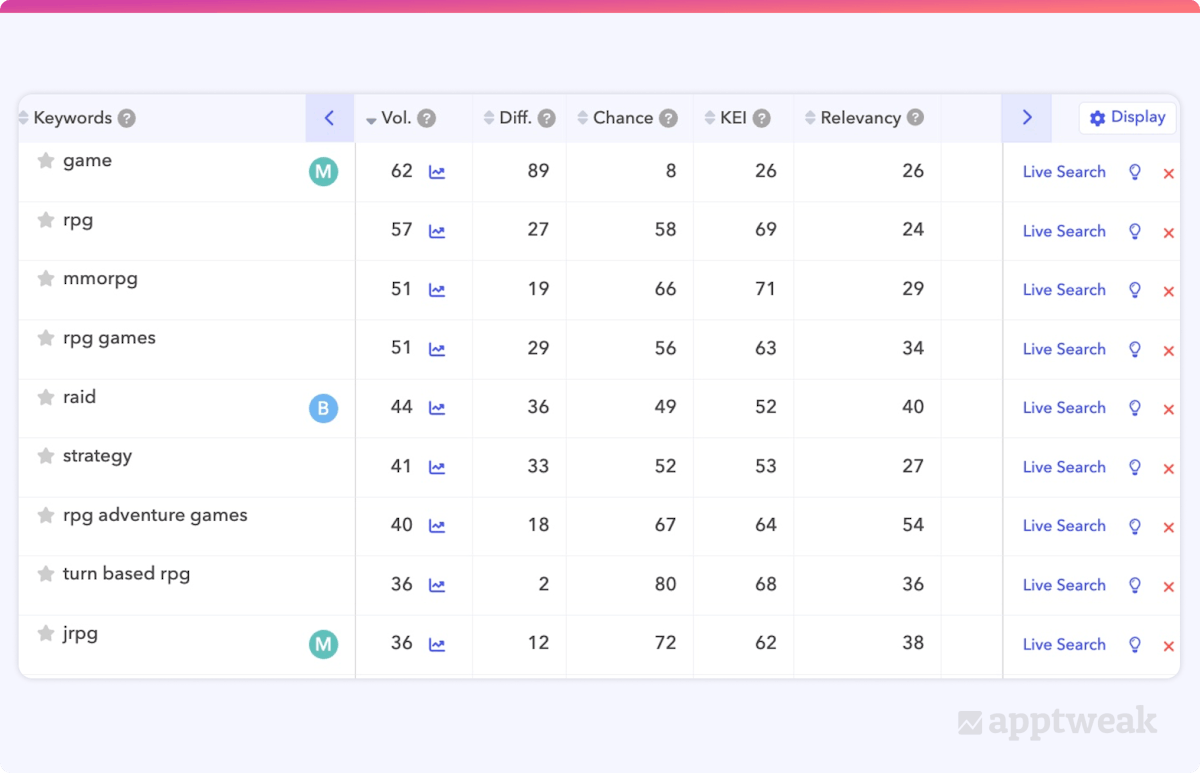Click the M badge on game row
The width and height of the screenshot is (1200, 773).
click(323, 172)
